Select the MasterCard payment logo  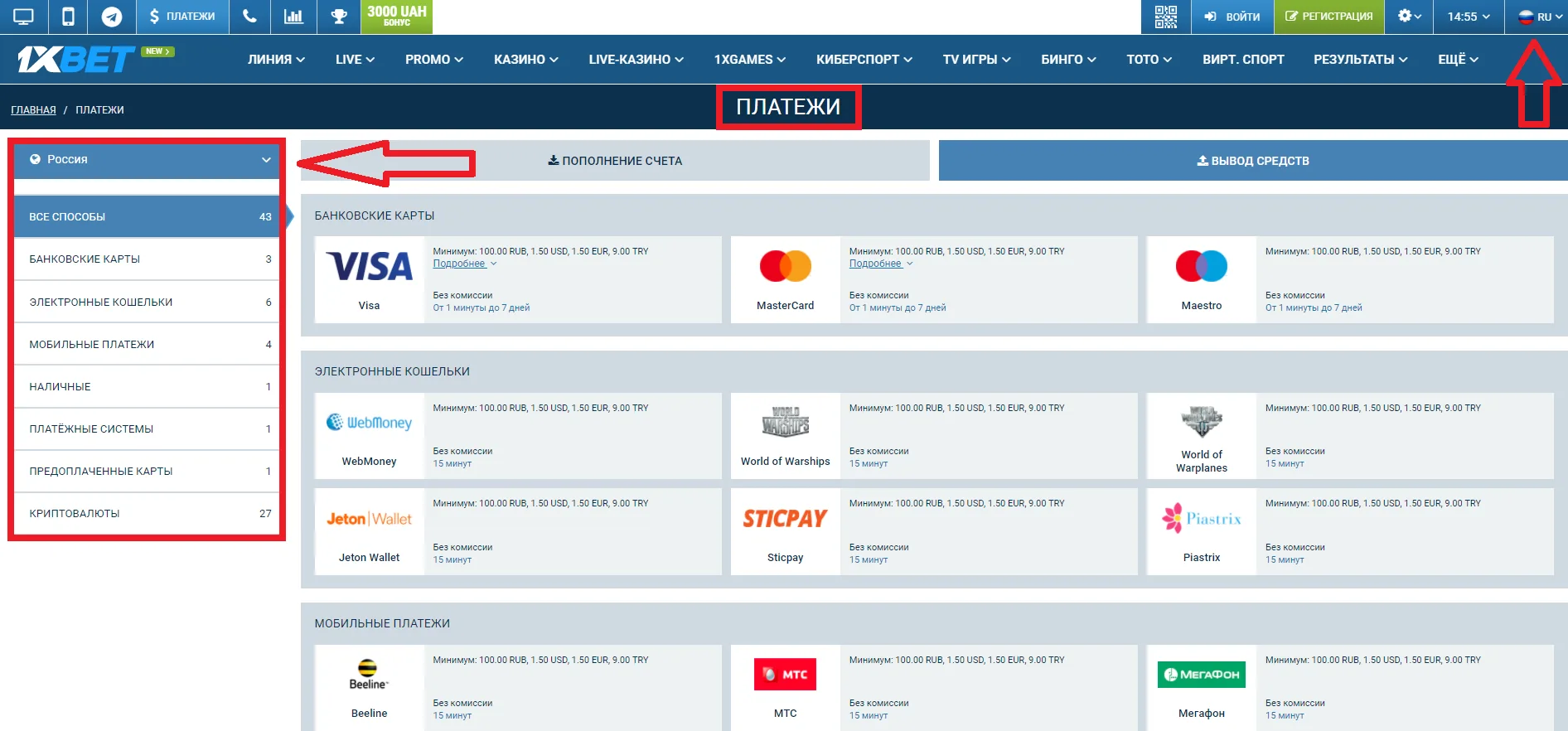point(786,266)
